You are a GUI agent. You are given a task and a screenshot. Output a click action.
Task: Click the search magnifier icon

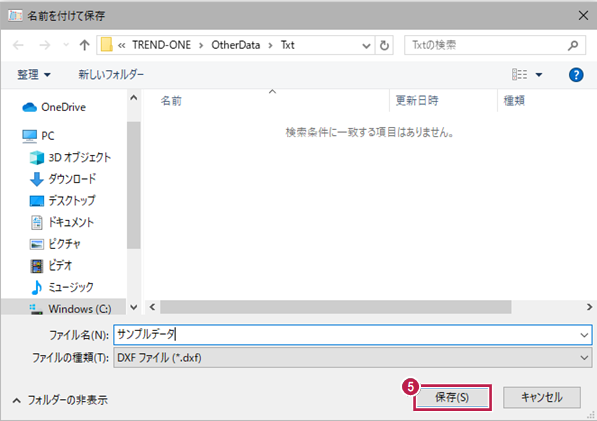point(573,45)
